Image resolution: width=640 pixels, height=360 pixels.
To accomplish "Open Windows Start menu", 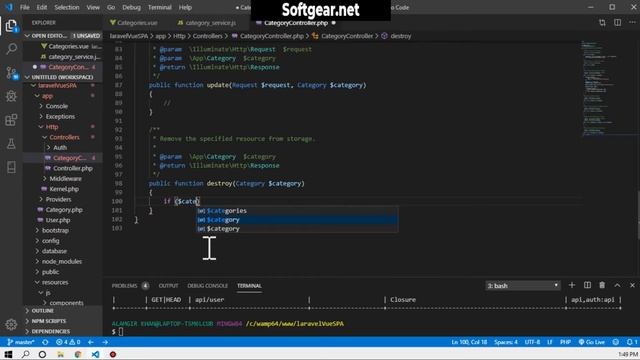I will click(x=8, y=354).
